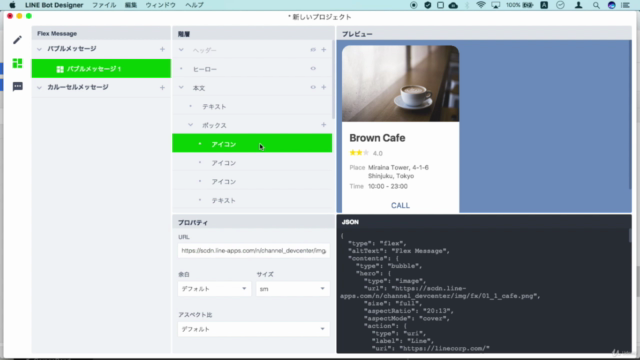Click the "aspectRatio": "20:13" JSON line
This screenshot has width=640, height=360.
(x=409, y=311)
